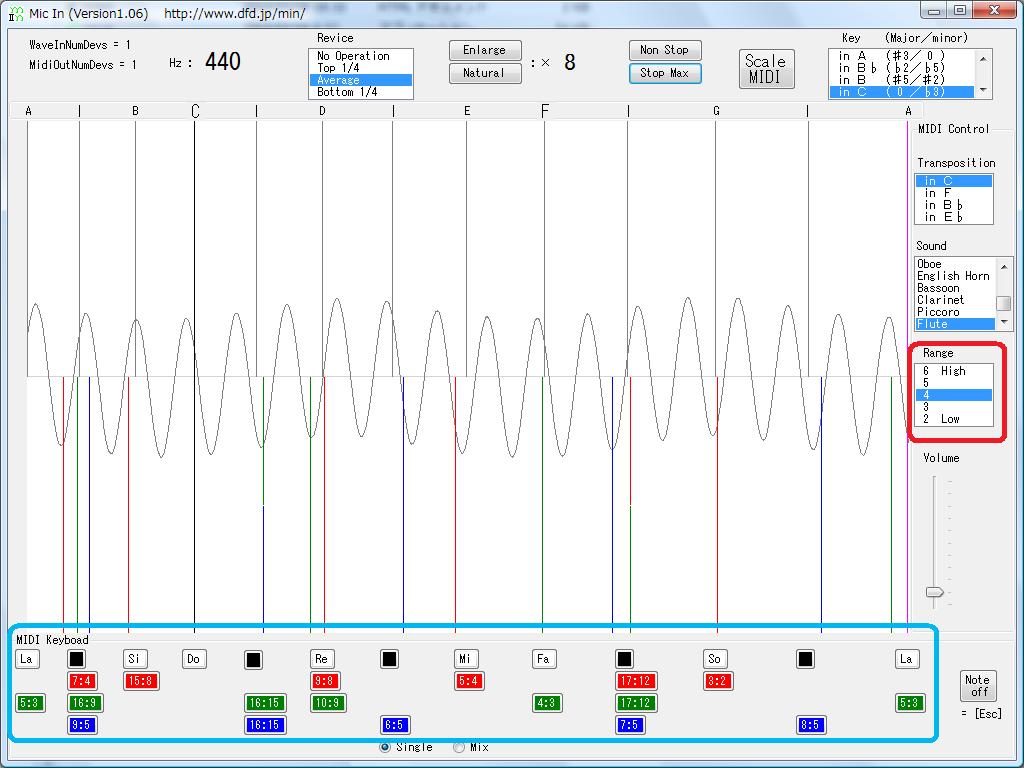Image resolution: width=1024 pixels, height=768 pixels.
Task: Click the So key button
Action: click(x=714, y=659)
